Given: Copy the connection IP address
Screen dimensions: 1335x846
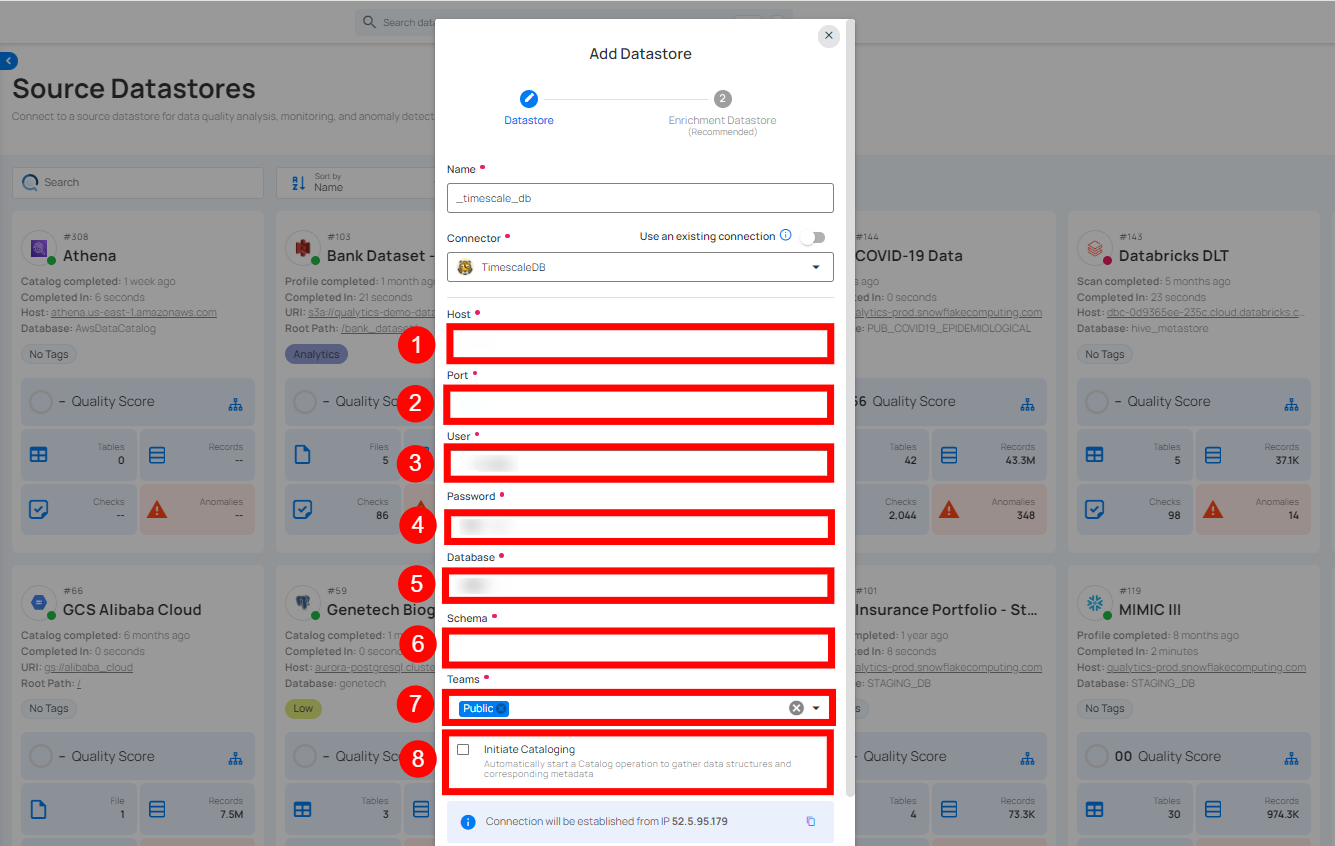Looking at the screenshot, I should point(811,821).
